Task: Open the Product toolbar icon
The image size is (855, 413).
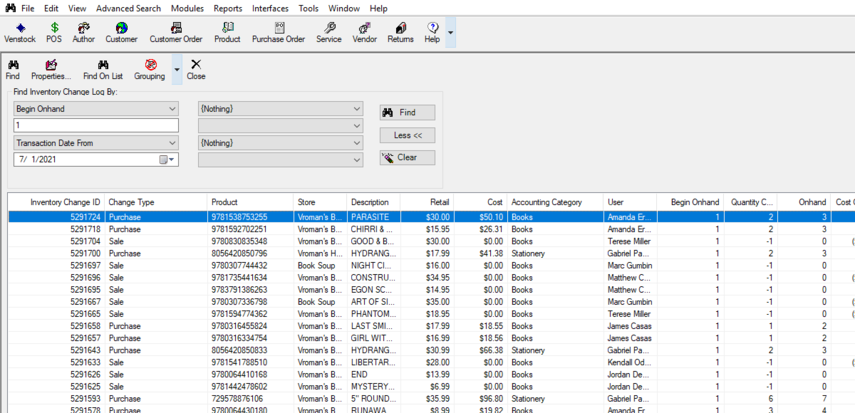Action: (x=227, y=33)
